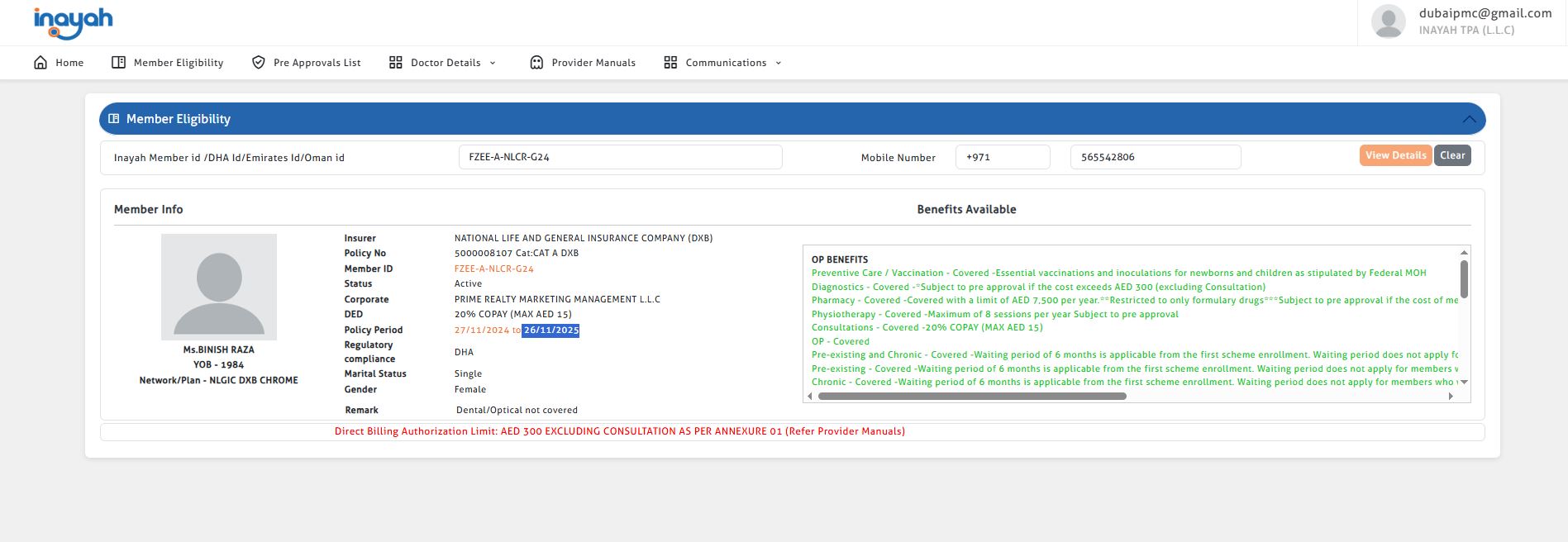Click the Ms.BINISH RAZA member name

(219, 350)
